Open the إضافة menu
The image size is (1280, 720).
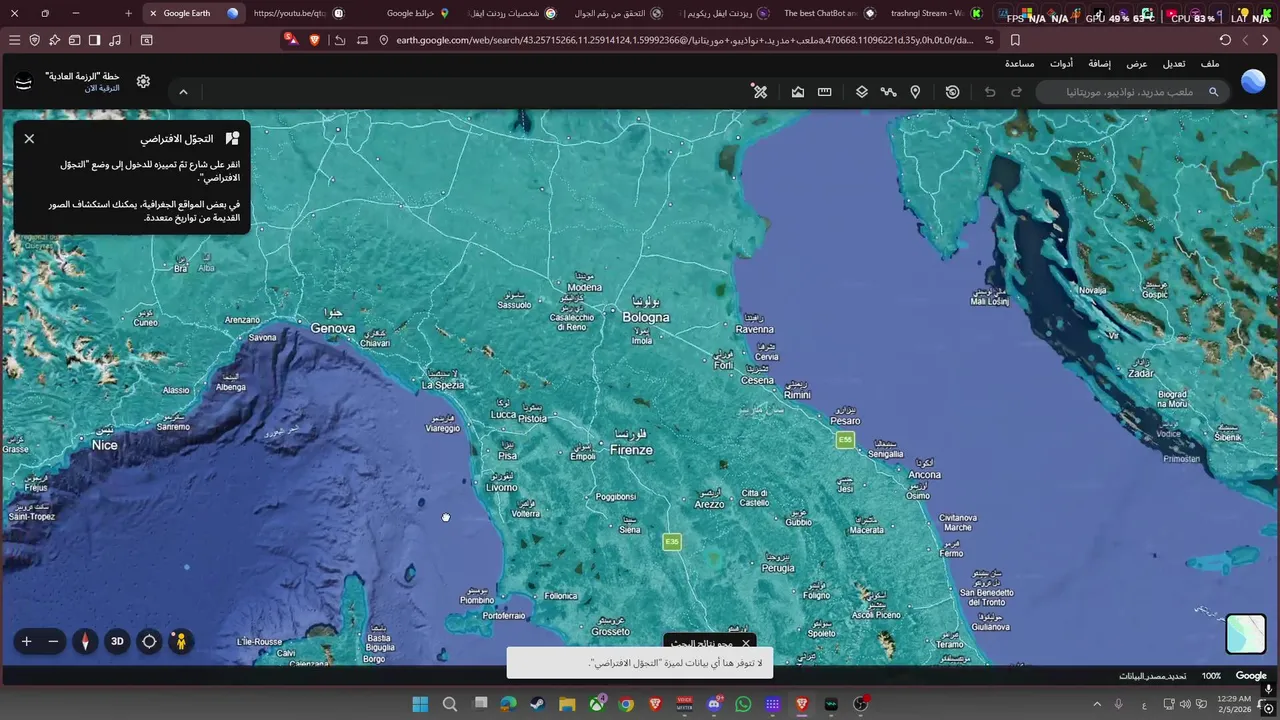click(x=1100, y=64)
